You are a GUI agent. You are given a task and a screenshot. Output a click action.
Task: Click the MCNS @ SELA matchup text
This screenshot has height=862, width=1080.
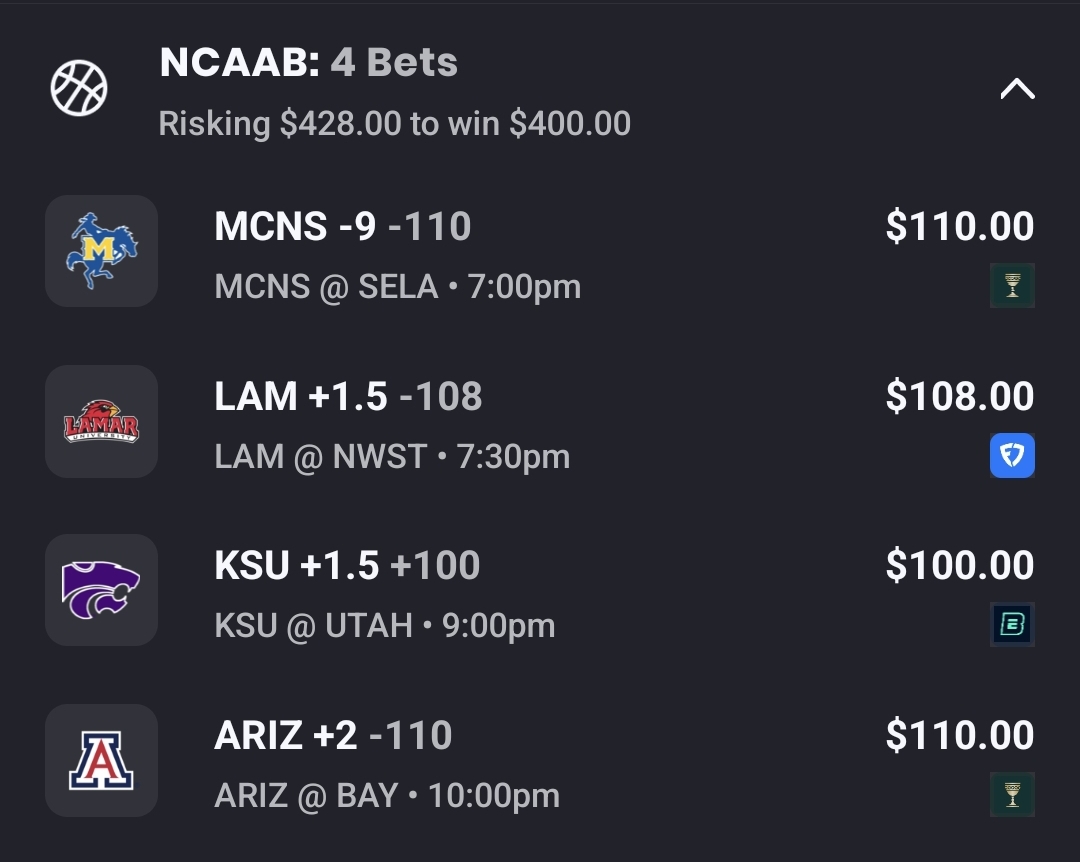click(x=397, y=287)
